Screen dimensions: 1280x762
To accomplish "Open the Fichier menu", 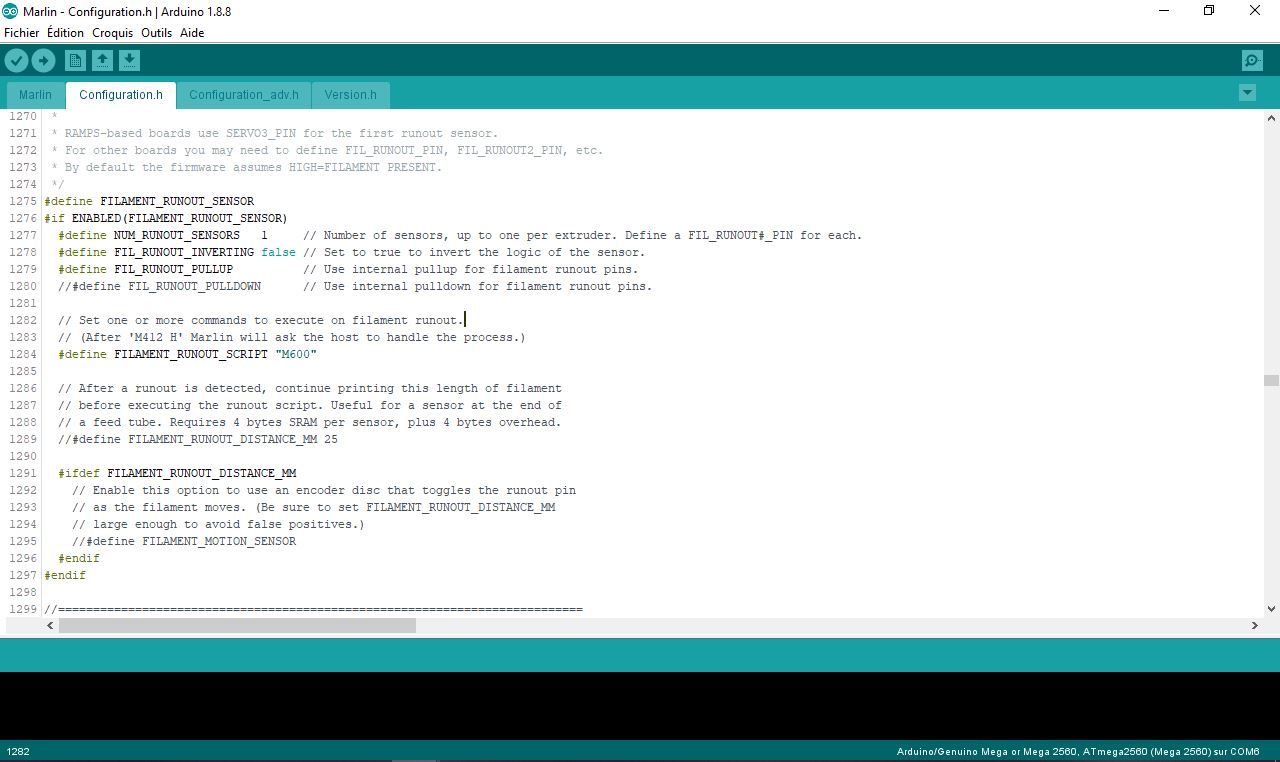I will coord(21,33).
